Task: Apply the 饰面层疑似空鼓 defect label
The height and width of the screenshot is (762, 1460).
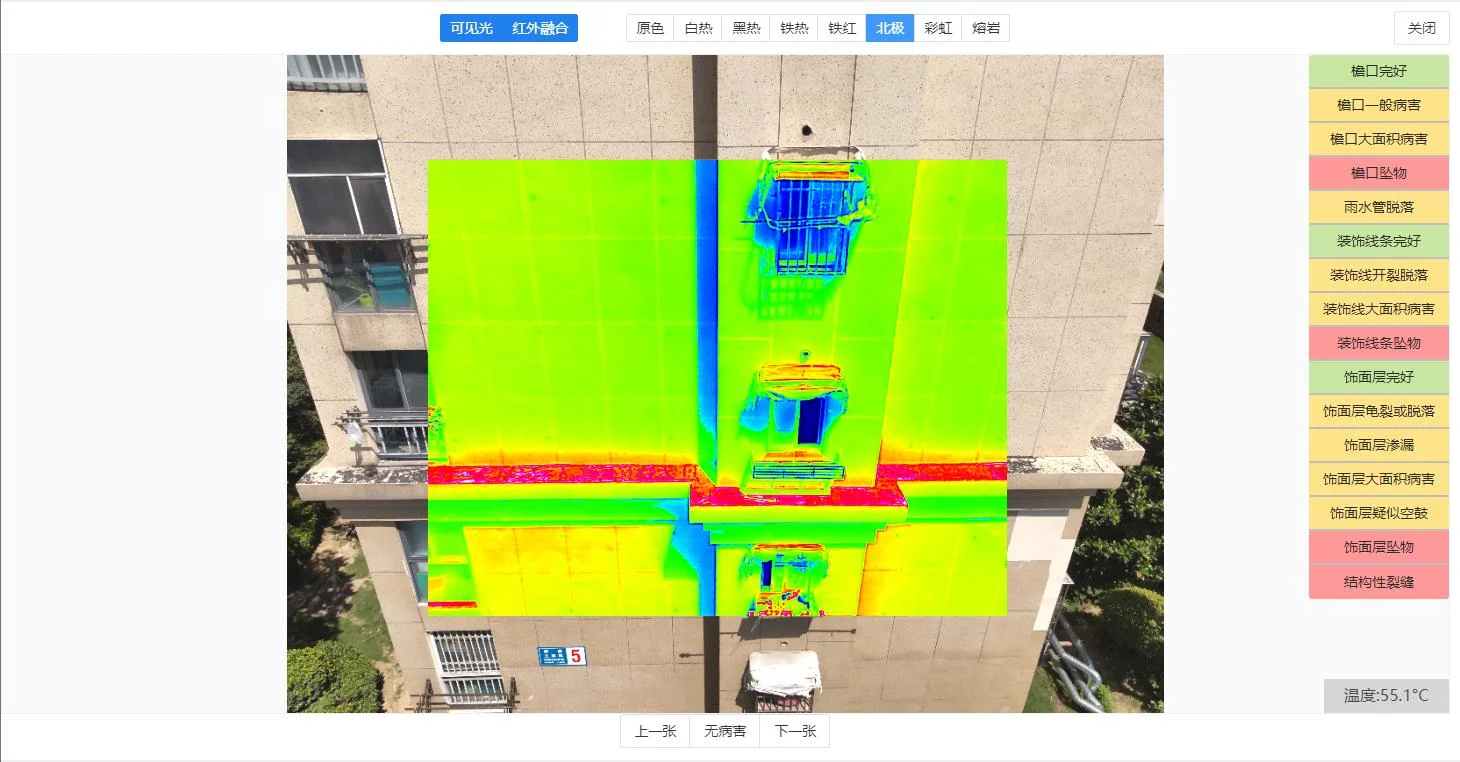Action: pyautogui.click(x=1379, y=513)
